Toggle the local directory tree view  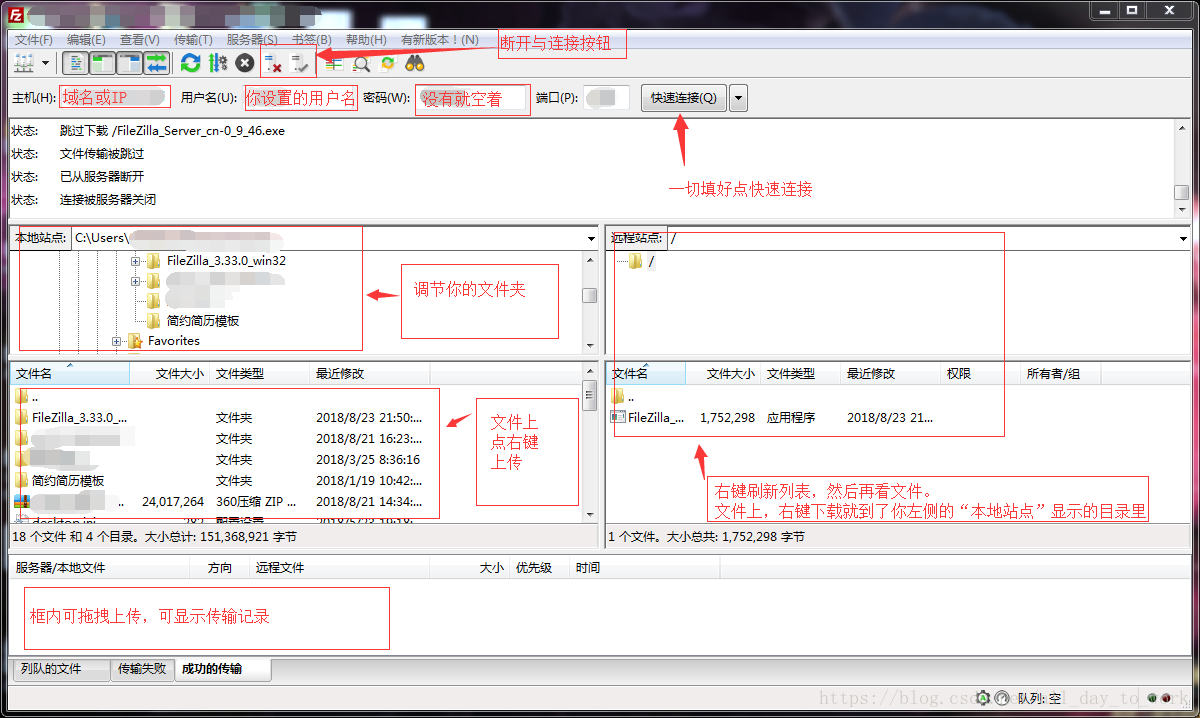click(101, 62)
